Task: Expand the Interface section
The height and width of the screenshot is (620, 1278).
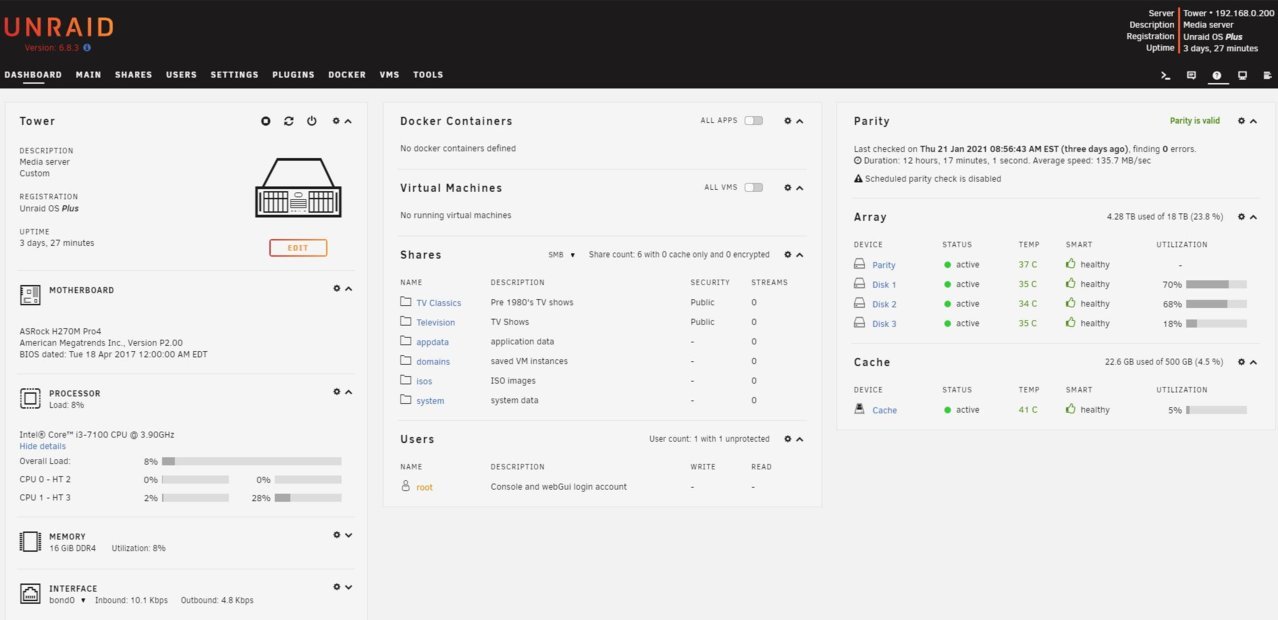Action: point(348,587)
